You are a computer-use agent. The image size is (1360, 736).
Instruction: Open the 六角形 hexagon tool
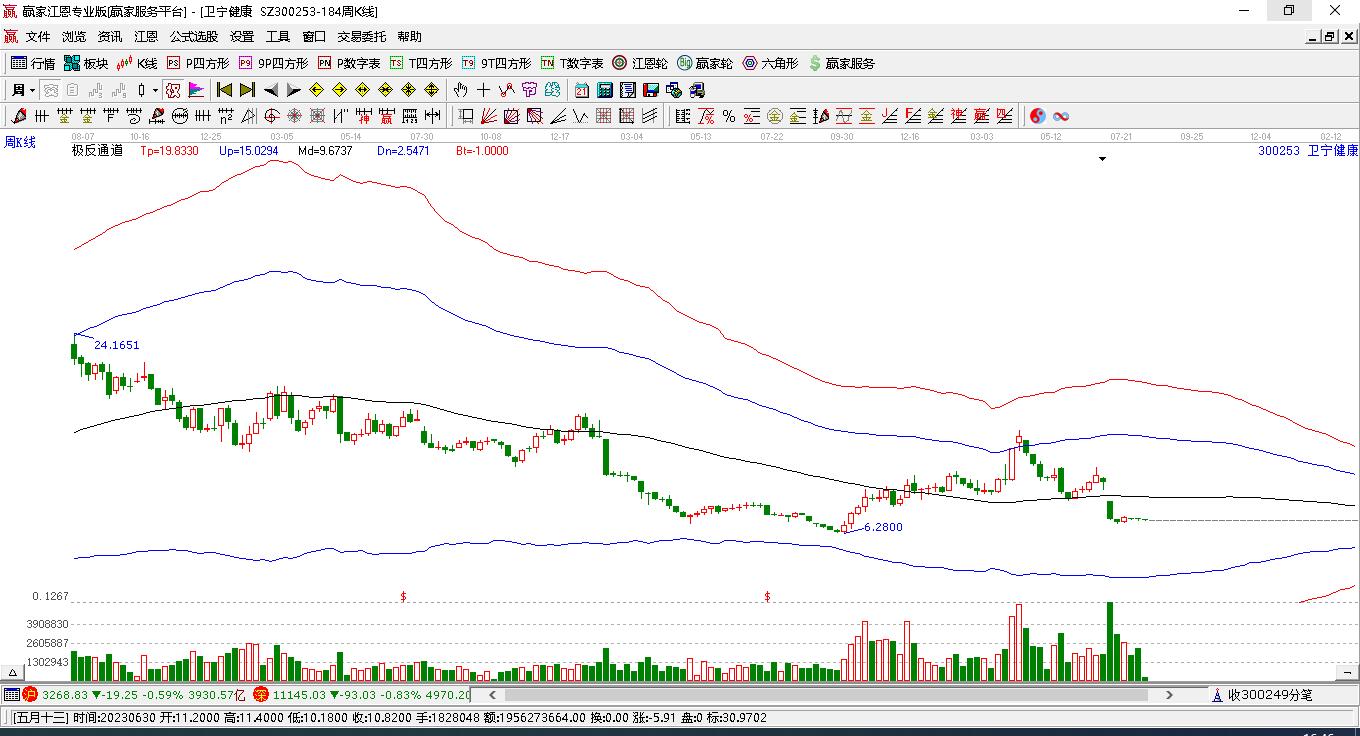click(x=770, y=63)
